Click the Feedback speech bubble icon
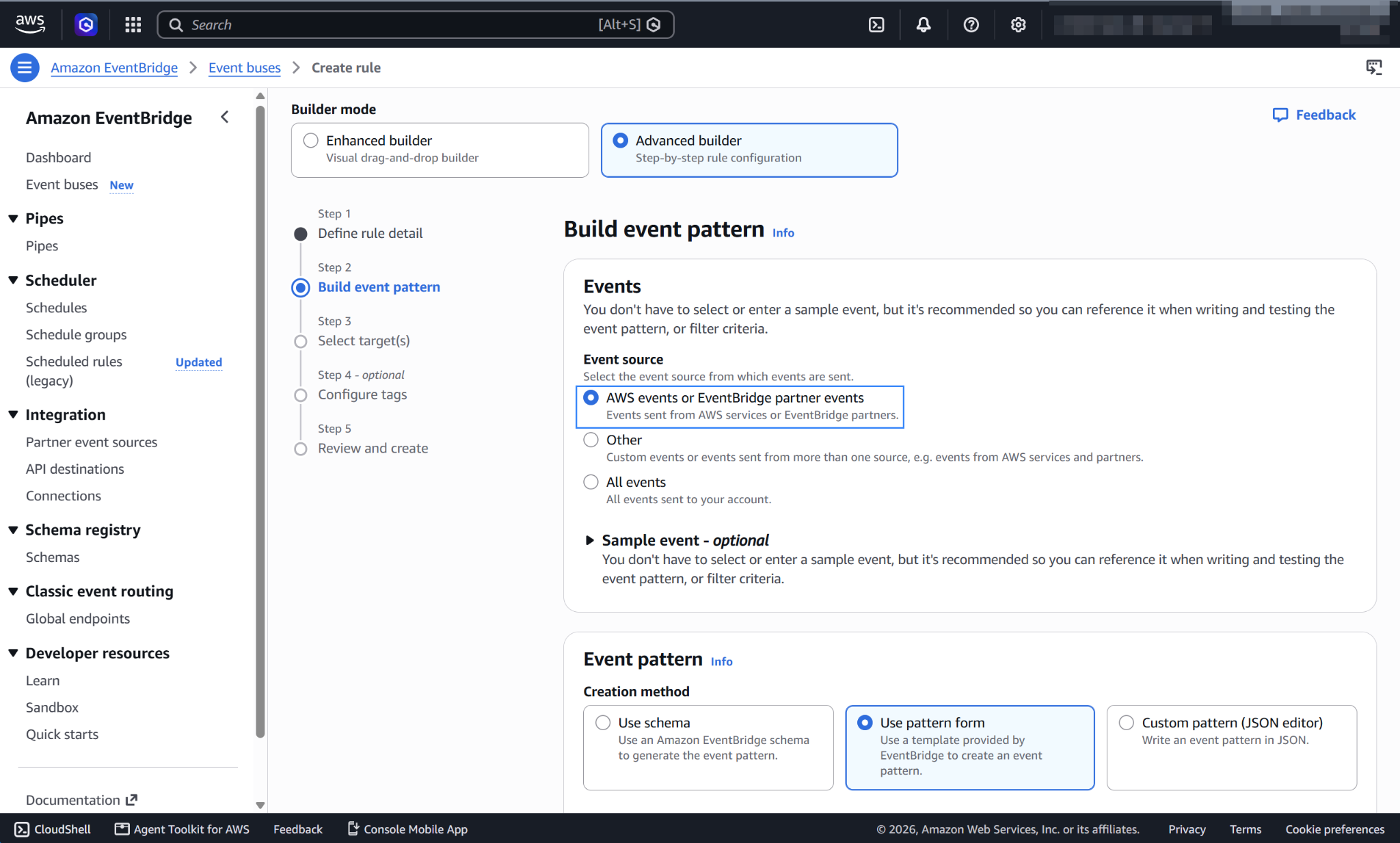This screenshot has width=1400, height=843. click(x=1280, y=115)
